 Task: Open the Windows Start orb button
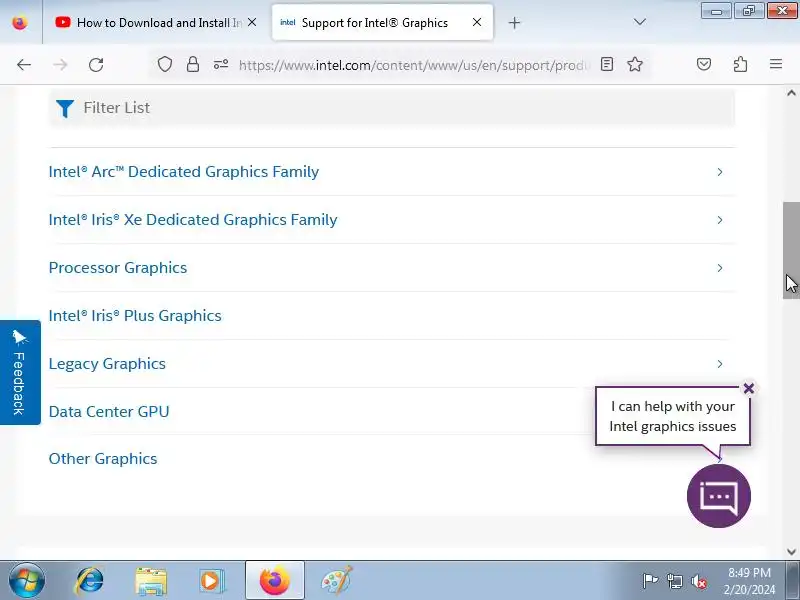click(x=26, y=580)
